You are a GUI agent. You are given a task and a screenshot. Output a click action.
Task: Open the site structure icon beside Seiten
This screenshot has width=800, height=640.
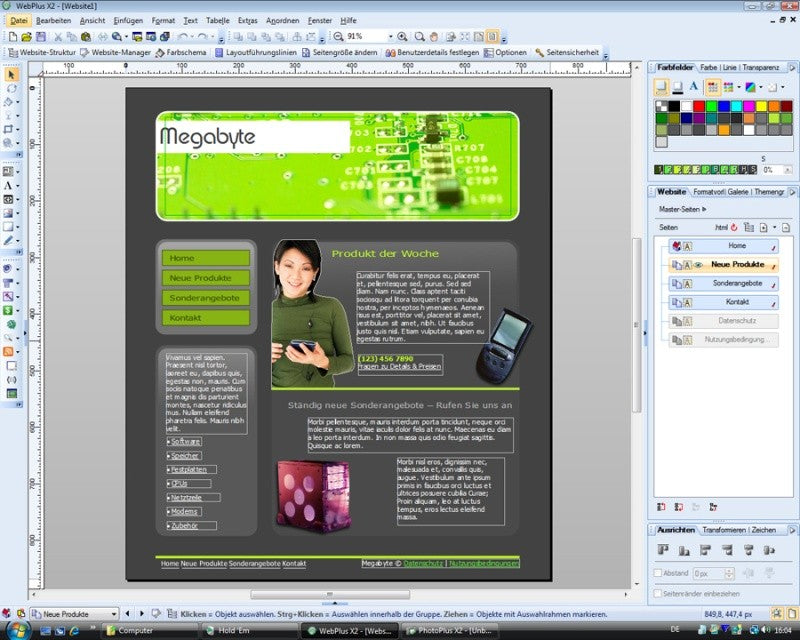click(x=748, y=227)
